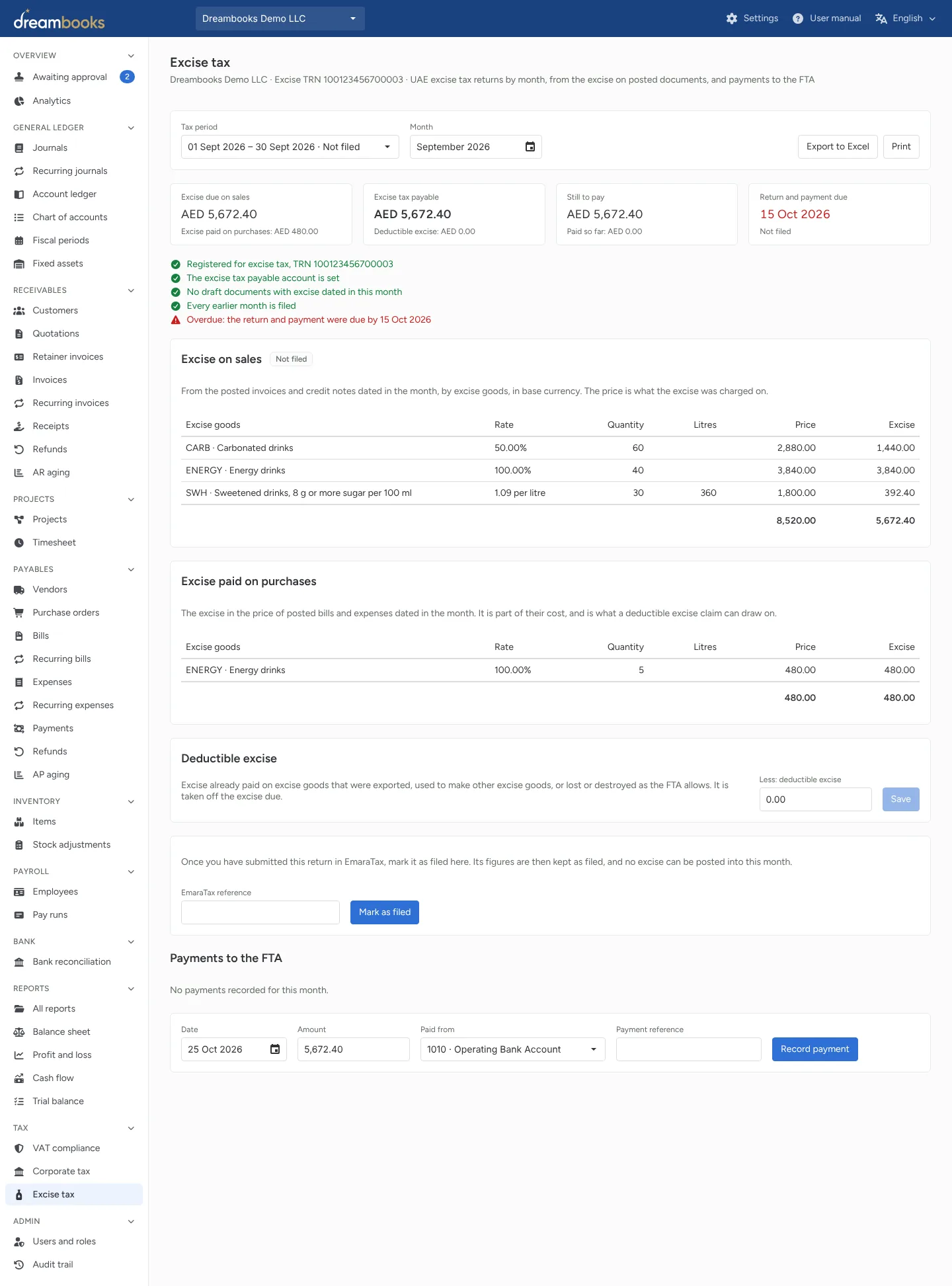The height and width of the screenshot is (1286, 952).
Task: Click the Mark as filed button
Action: 385,912
